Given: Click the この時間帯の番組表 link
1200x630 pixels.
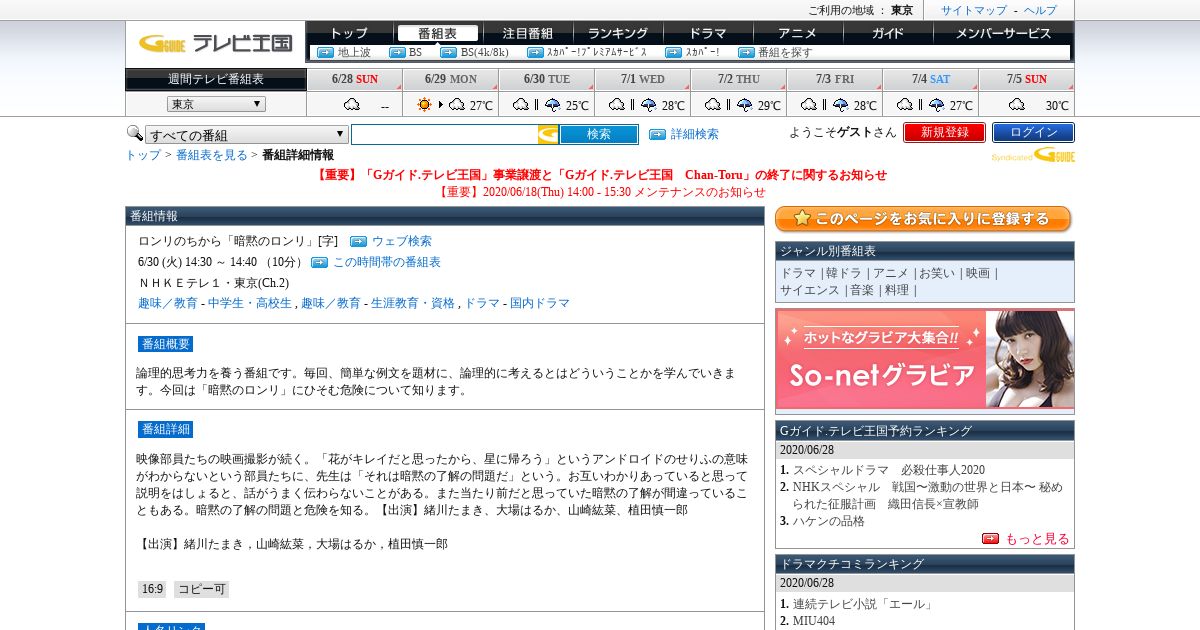Looking at the screenshot, I should (387, 262).
